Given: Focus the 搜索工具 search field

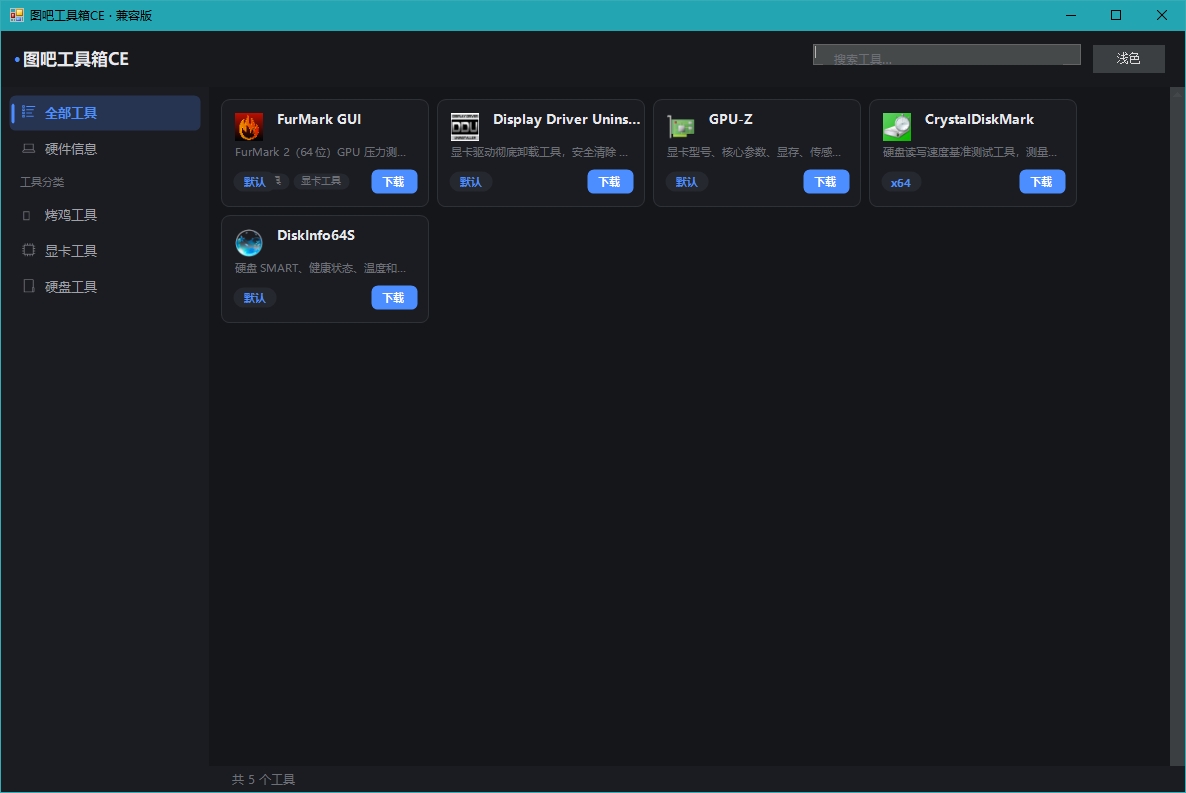Looking at the screenshot, I should [x=947, y=54].
